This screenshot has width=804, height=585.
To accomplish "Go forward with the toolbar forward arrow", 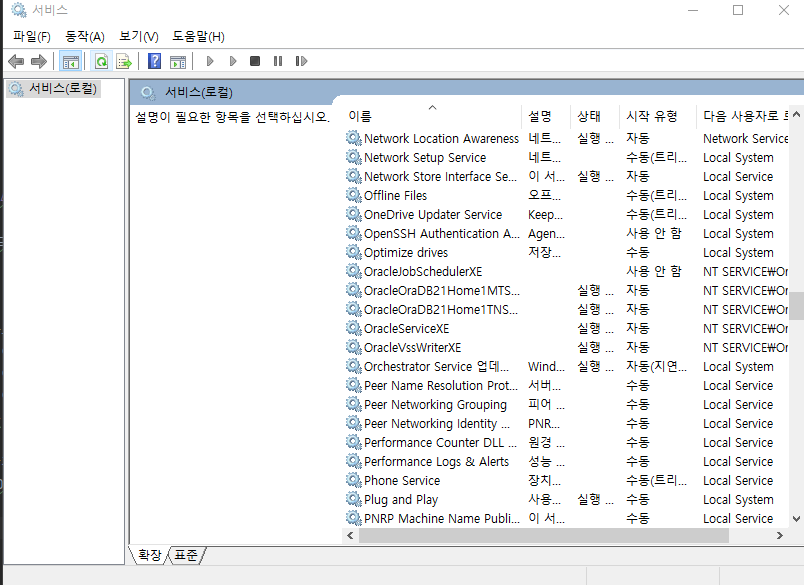I will pos(39,62).
